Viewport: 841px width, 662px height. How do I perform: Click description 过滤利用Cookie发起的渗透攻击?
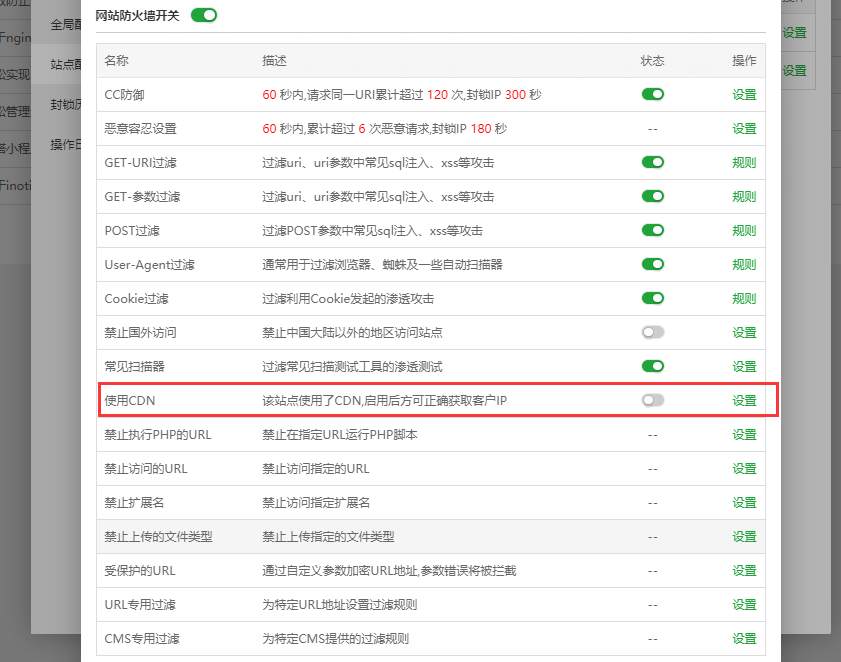coord(348,299)
